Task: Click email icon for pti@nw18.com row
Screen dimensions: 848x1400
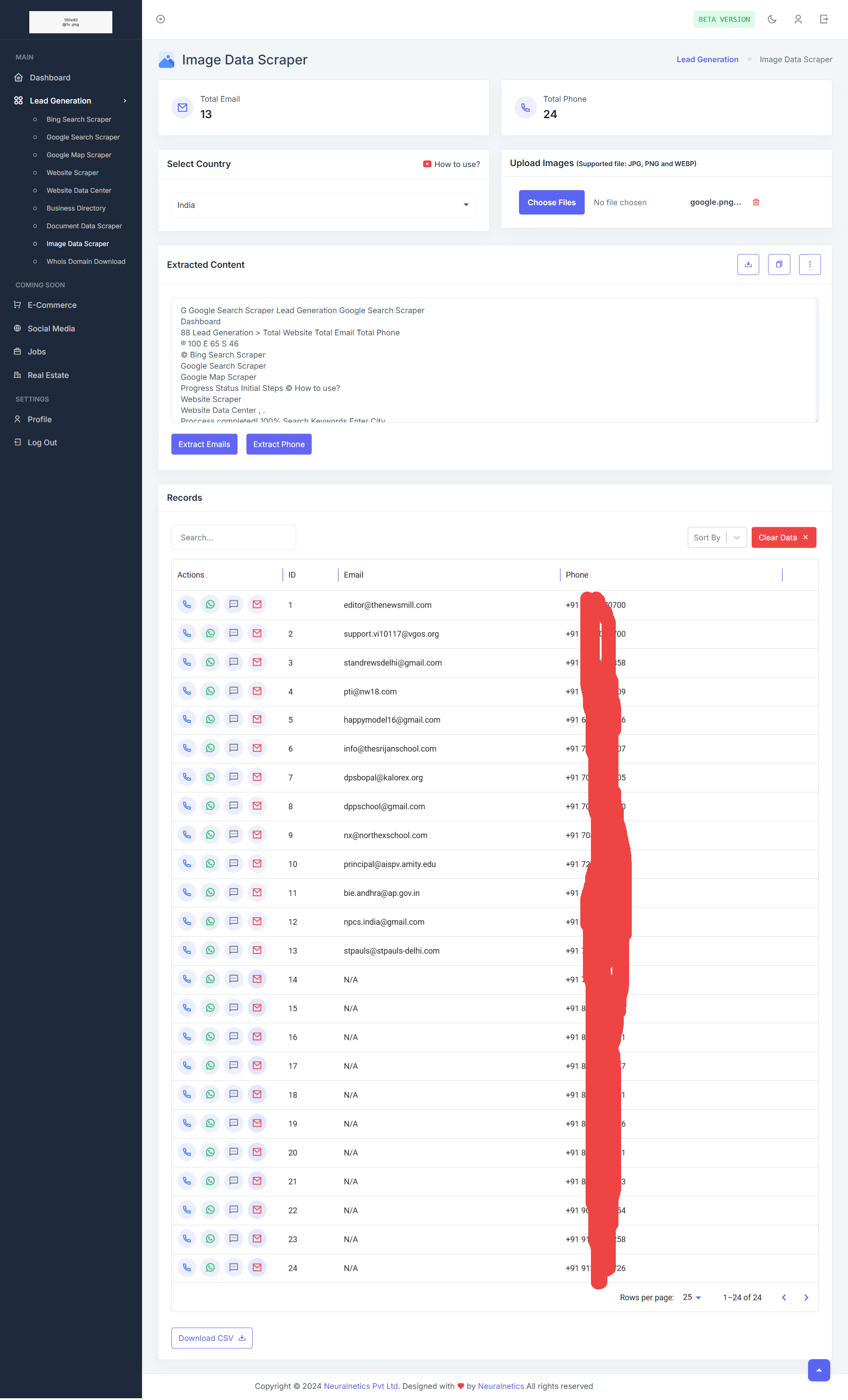Action: pos(258,692)
